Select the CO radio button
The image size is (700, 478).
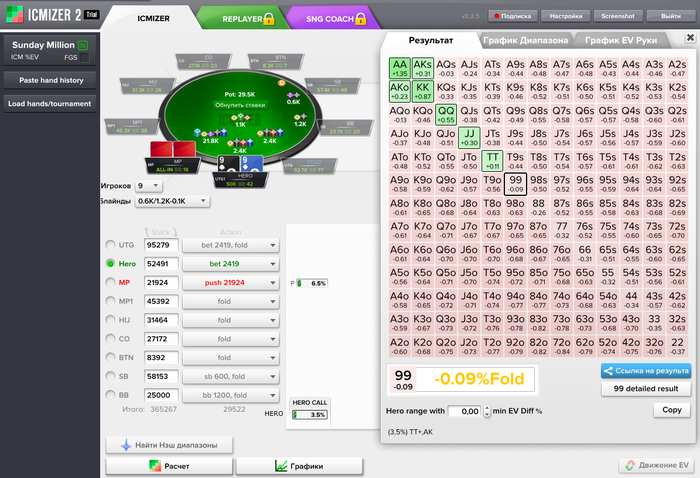pos(110,338)
